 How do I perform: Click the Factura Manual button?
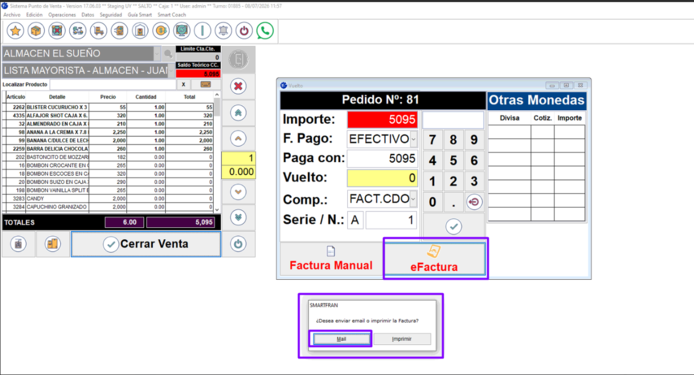(331, 259)
